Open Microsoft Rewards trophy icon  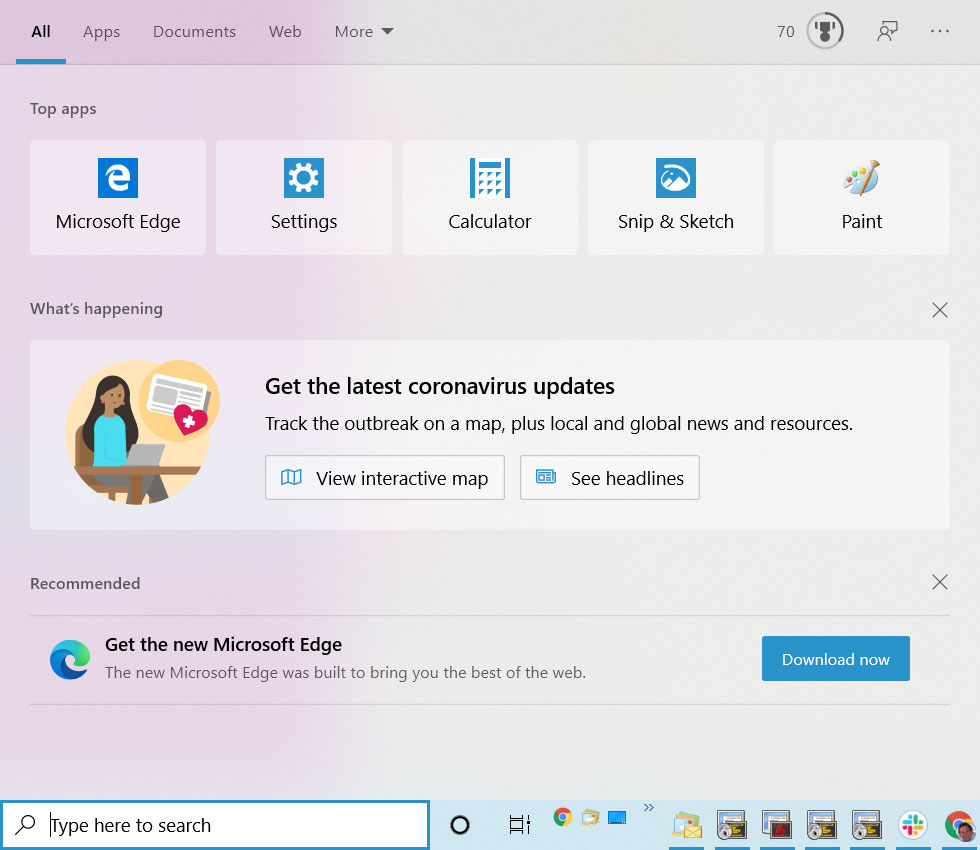pyautogui.click(x=825, y=31)
